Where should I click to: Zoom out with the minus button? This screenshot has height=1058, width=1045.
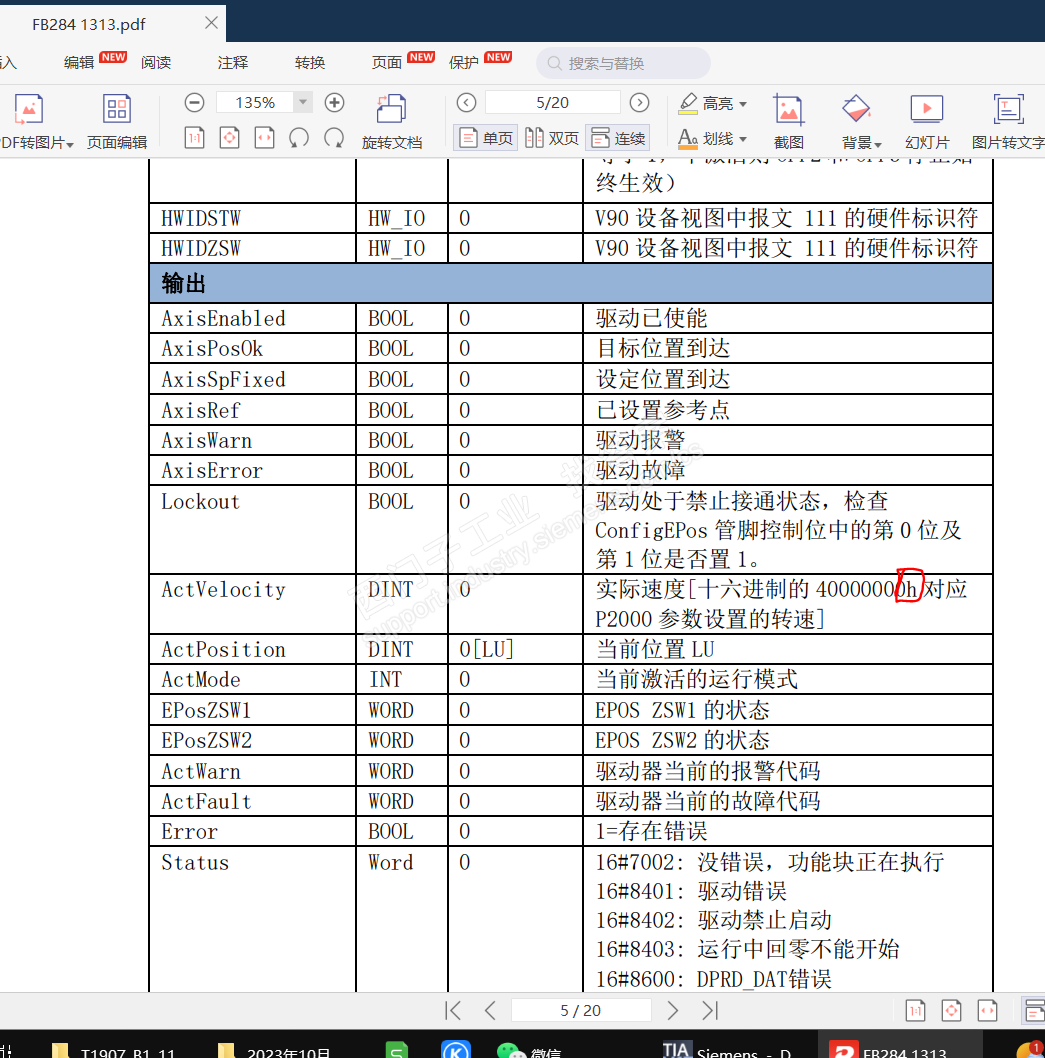[194, 103]
